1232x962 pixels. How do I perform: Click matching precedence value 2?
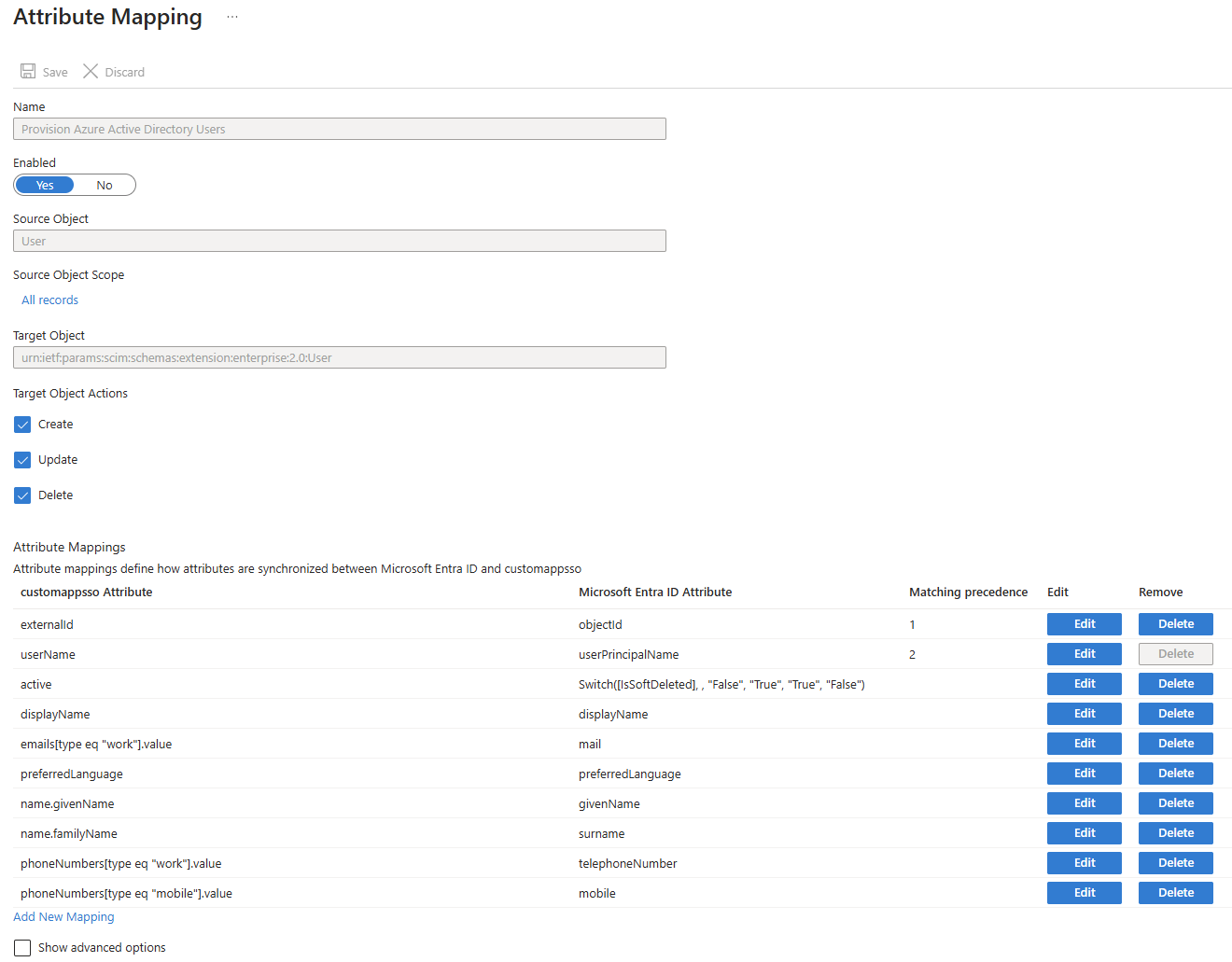pos(912,654)
